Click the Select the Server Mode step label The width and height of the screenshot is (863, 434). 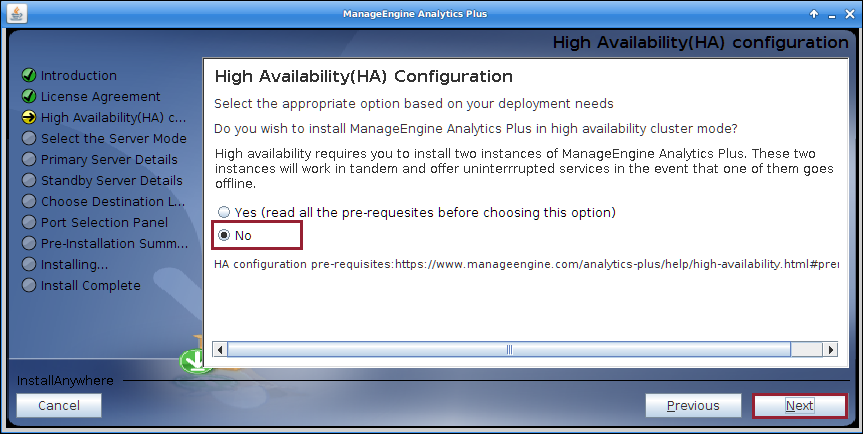114,138
